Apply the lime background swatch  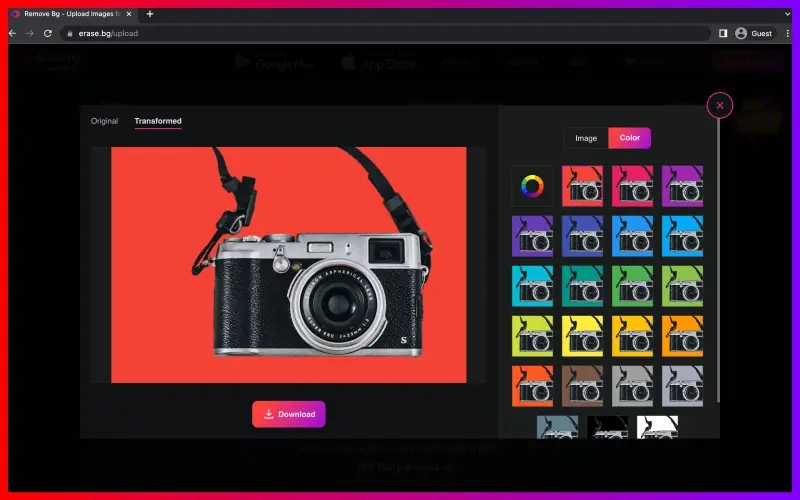pyautogui.click(x=532, y=336)
